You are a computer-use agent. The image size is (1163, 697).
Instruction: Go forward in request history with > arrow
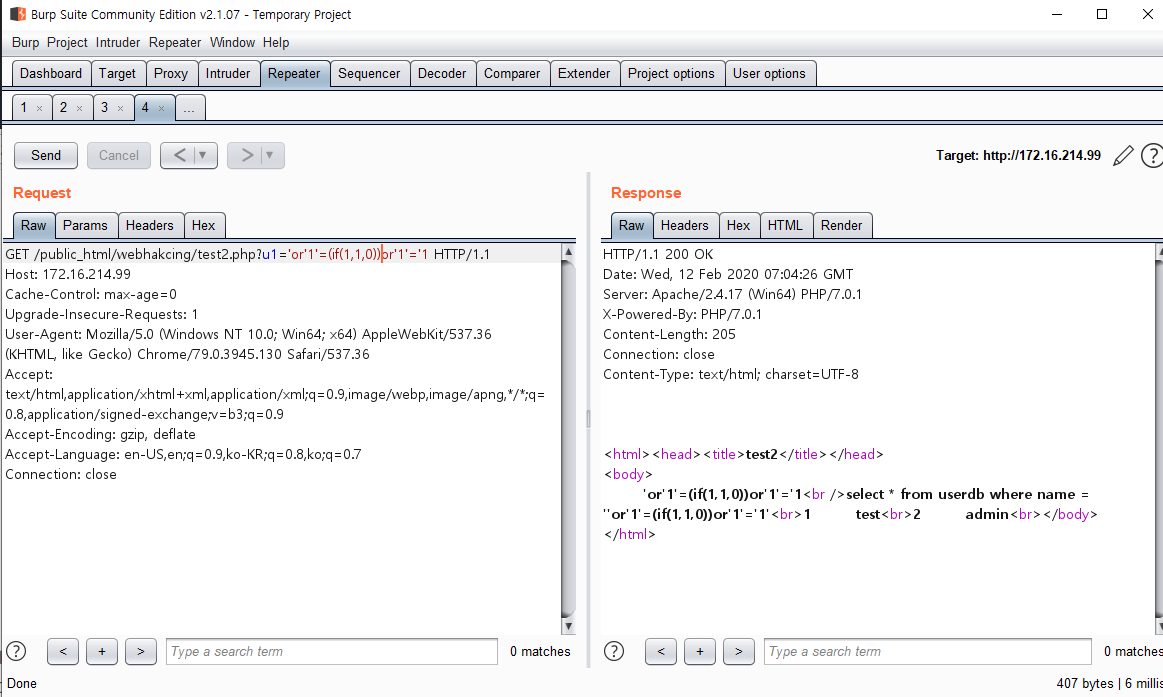(x=246, y=155)
